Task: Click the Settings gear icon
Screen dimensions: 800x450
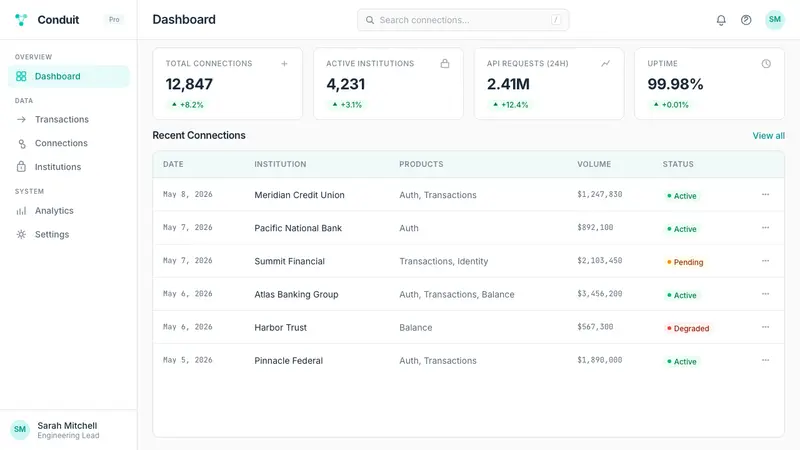Action: tap(21, 235)
